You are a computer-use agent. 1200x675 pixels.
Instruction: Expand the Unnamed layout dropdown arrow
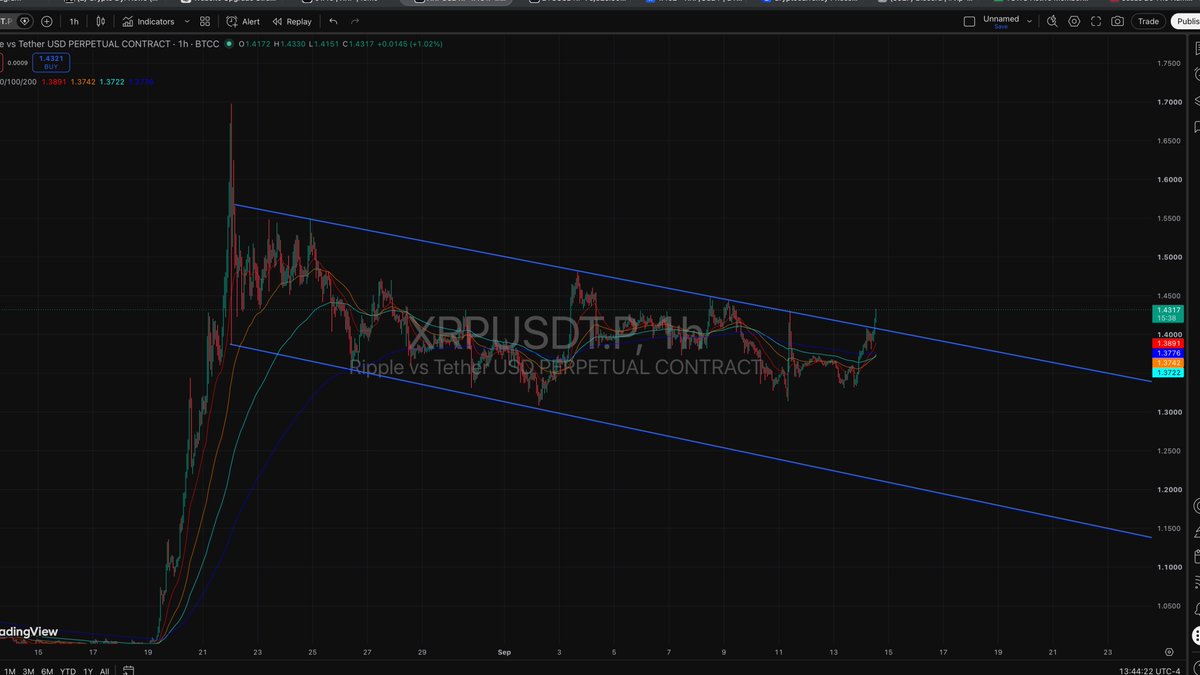(x=1028, y=20)
